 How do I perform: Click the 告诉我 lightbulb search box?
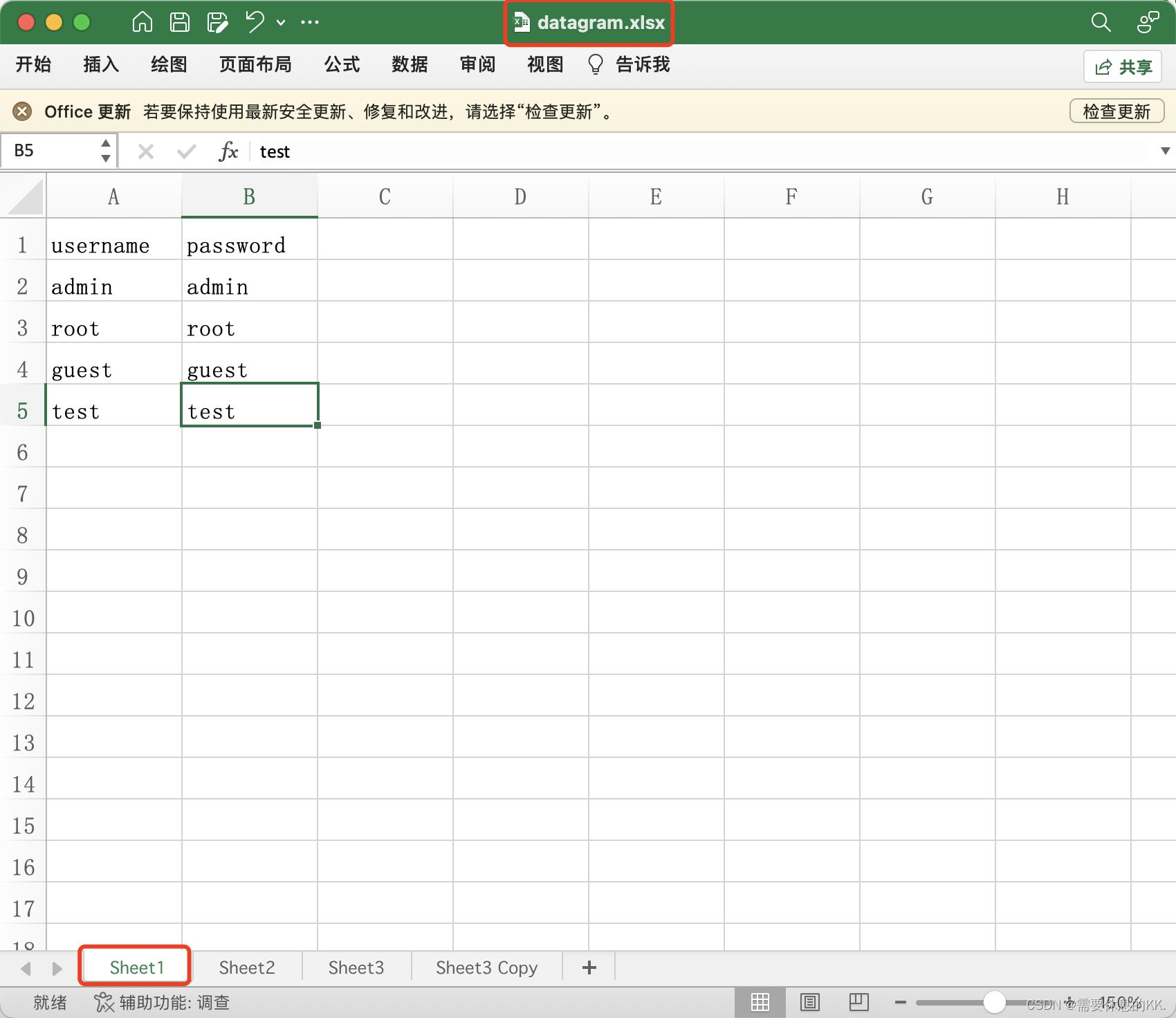tap(628, 64)
